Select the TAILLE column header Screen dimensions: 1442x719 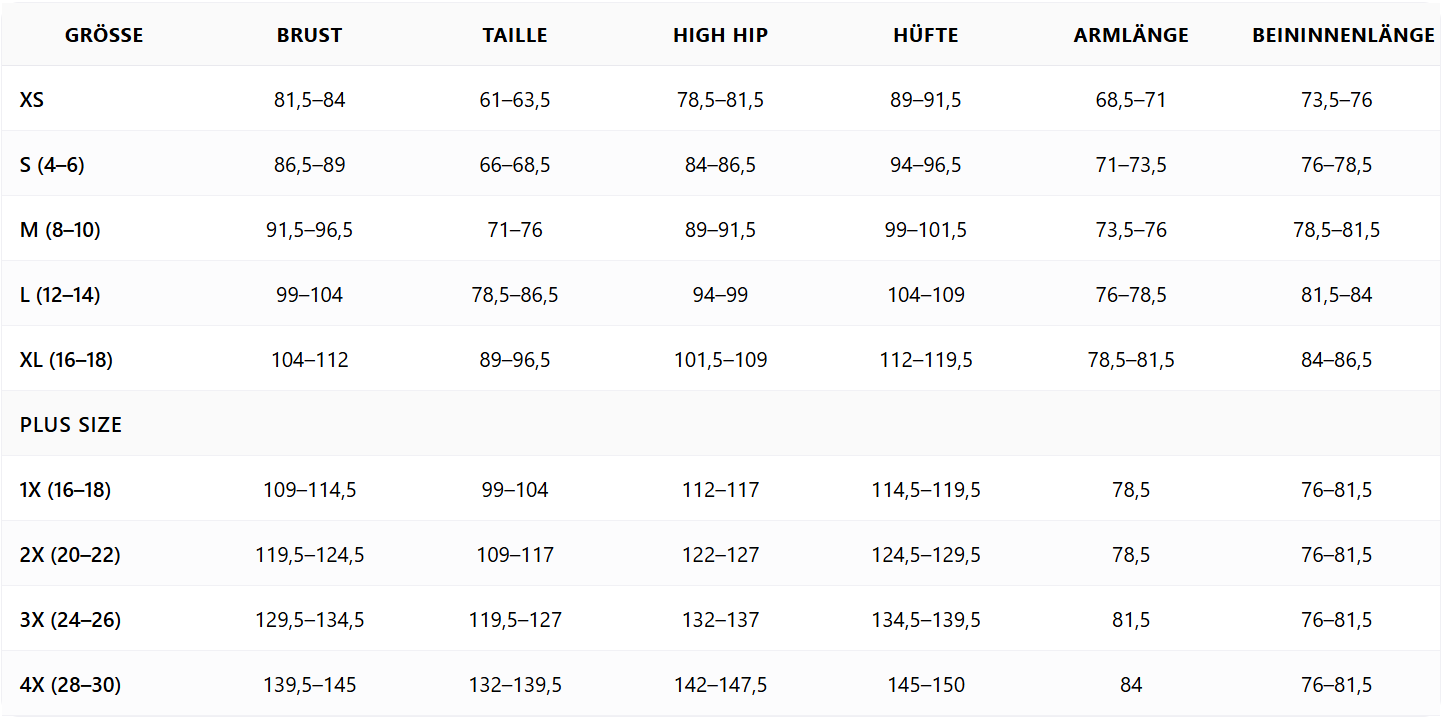[x=515, y=35]
